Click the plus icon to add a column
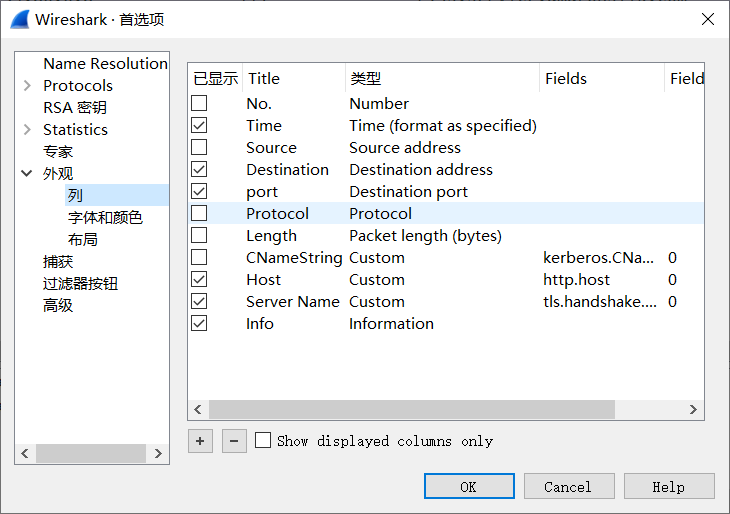730x514 pixels. 200,441
